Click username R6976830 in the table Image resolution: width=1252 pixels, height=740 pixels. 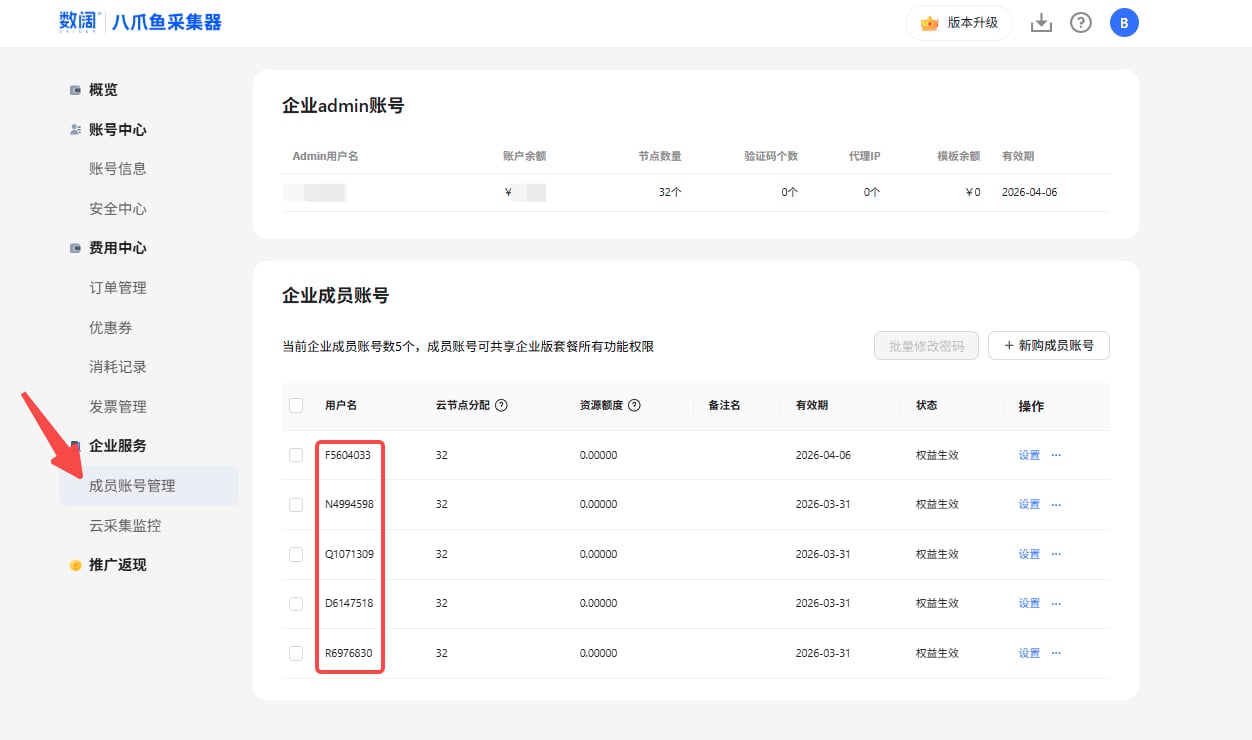pos(349,653)
